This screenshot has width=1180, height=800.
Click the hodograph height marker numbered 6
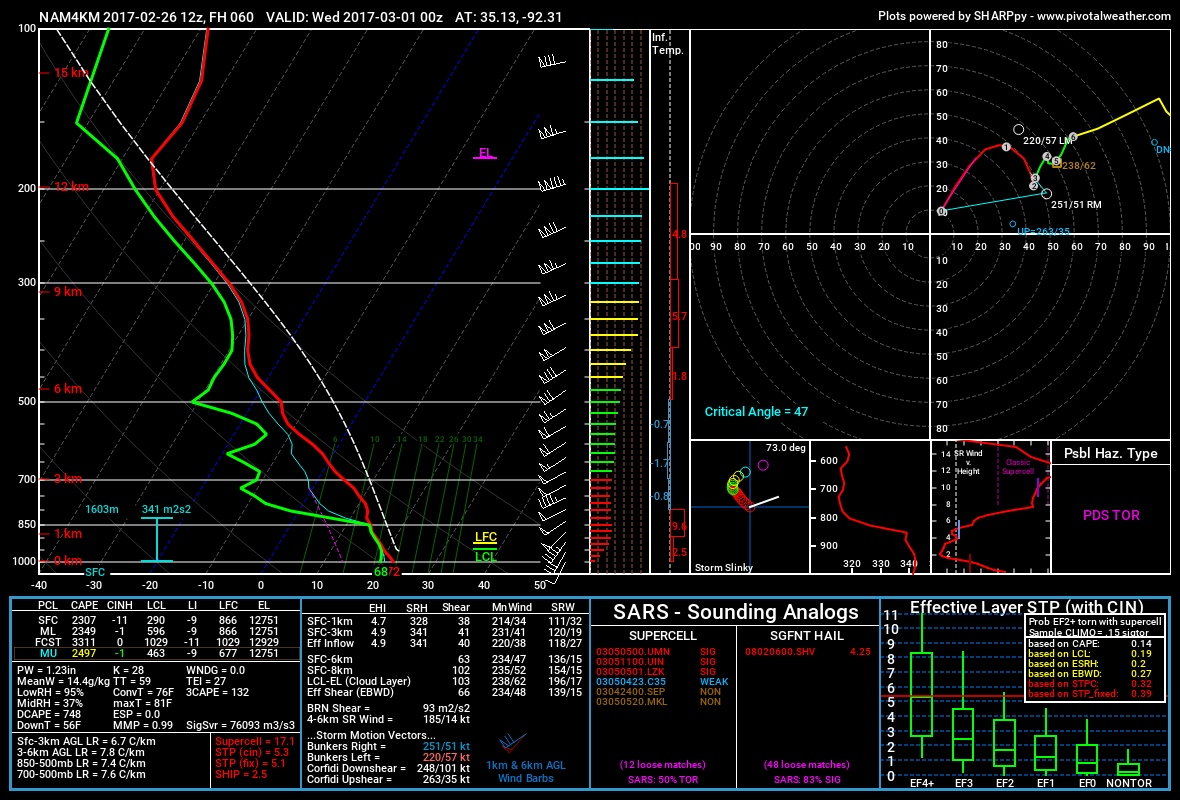(1073, 137)
